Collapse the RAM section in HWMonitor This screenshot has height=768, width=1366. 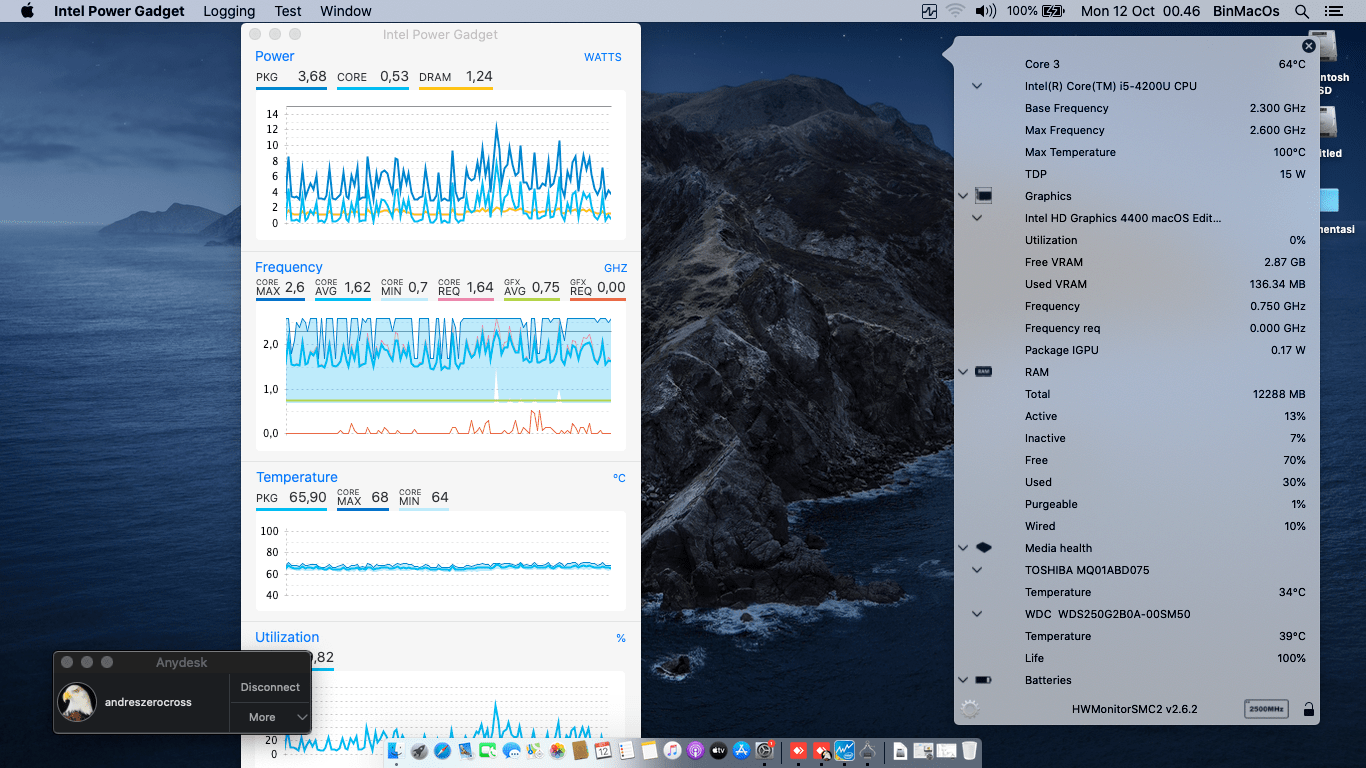[x=962, y=371]
